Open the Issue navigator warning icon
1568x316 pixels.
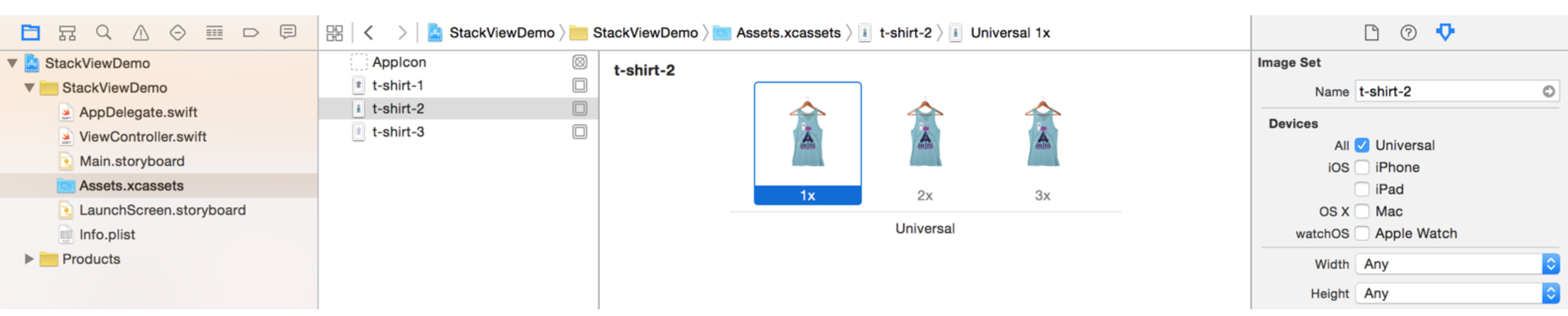(x=141, y=32)
